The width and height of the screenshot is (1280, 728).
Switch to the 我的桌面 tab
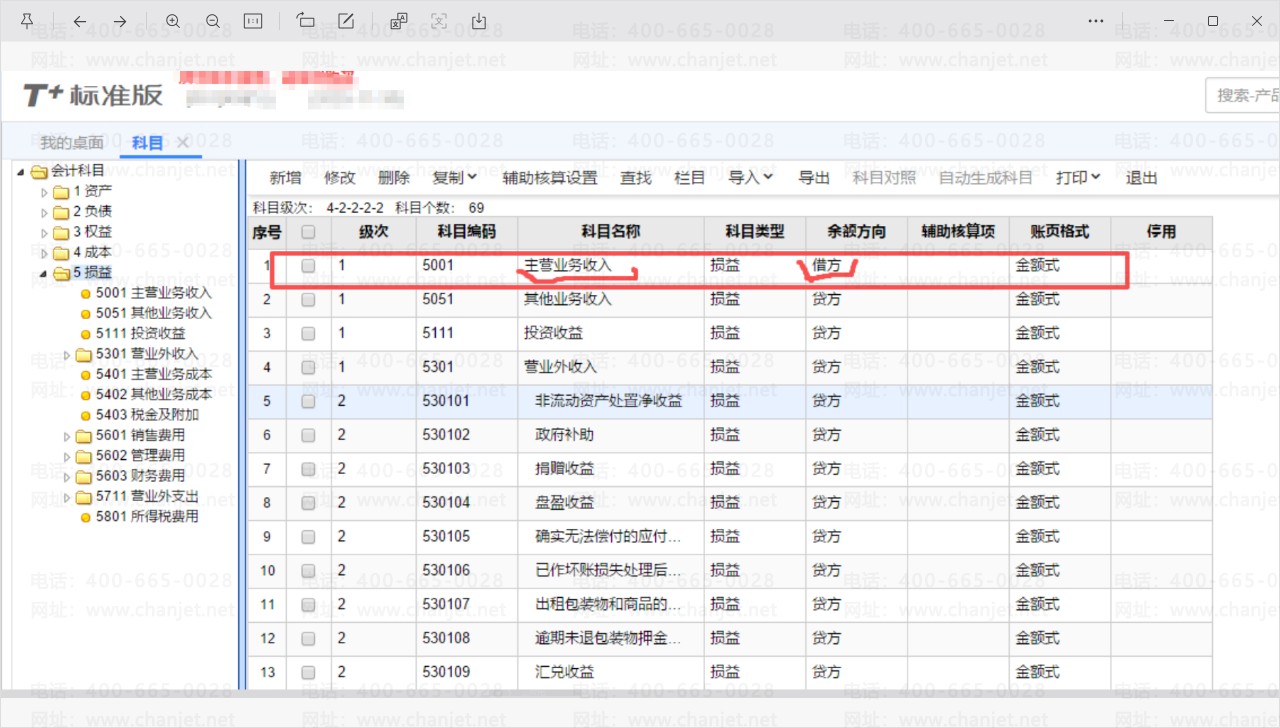coord(72,143)
